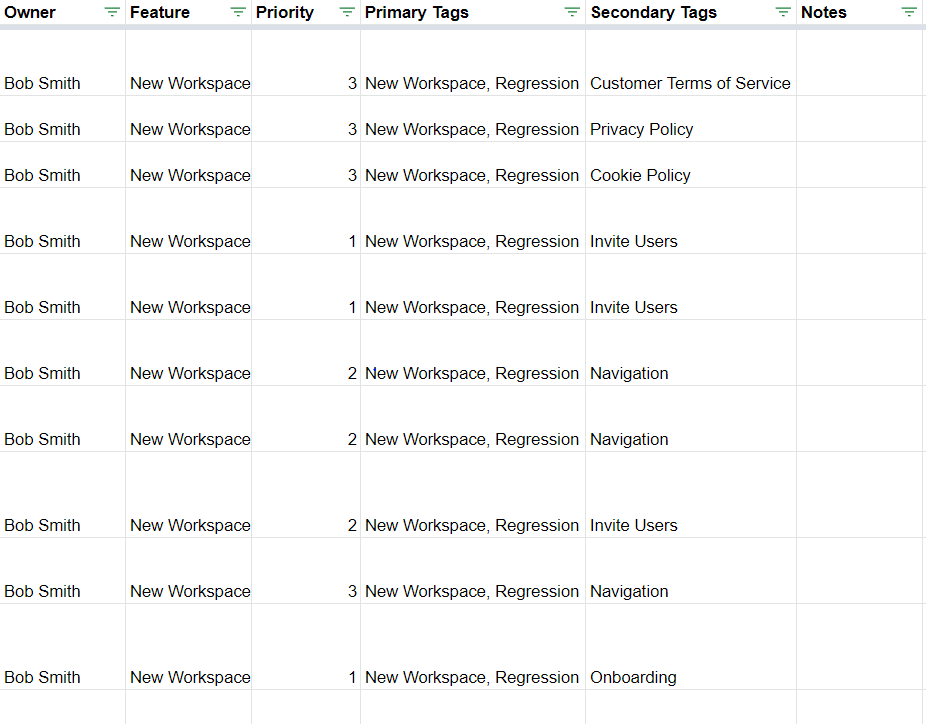This screenshot has height=724, width=926.
Task: Click the Privacy Policy secondary tag cell
Action: (641, 129)
